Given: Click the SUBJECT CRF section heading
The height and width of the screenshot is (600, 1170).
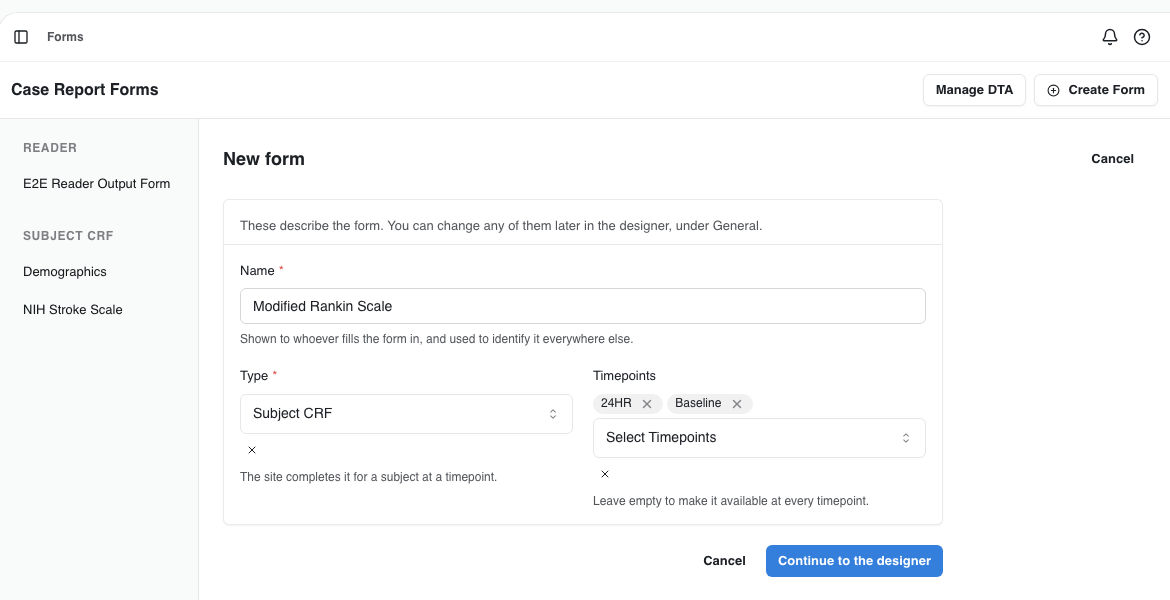Looking at the screenshot, I should (68, 236).
